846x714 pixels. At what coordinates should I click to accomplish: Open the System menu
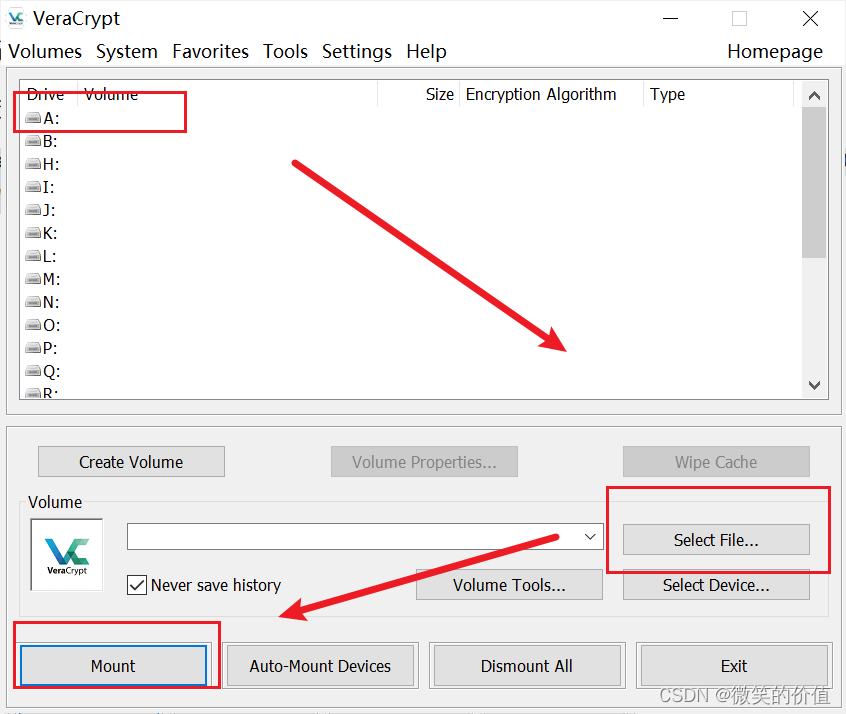(127, 52)
